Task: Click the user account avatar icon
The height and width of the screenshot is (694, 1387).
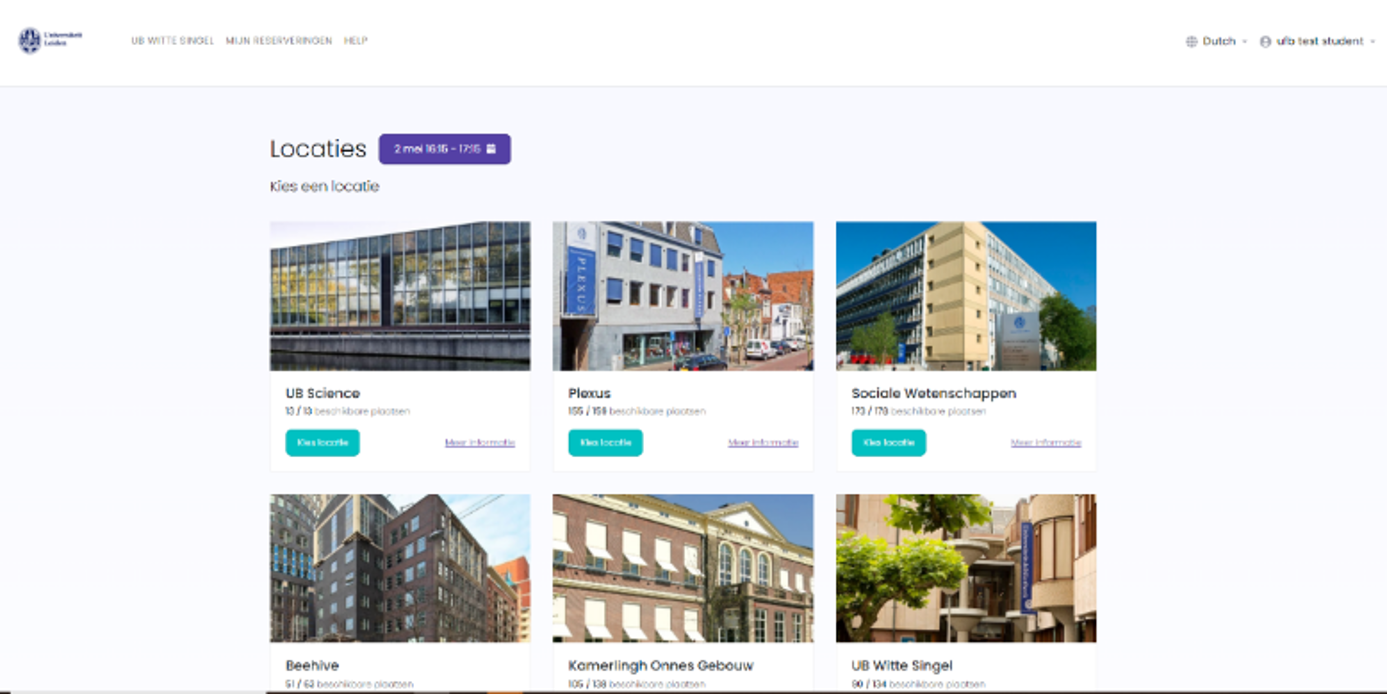Action: 1265,42
